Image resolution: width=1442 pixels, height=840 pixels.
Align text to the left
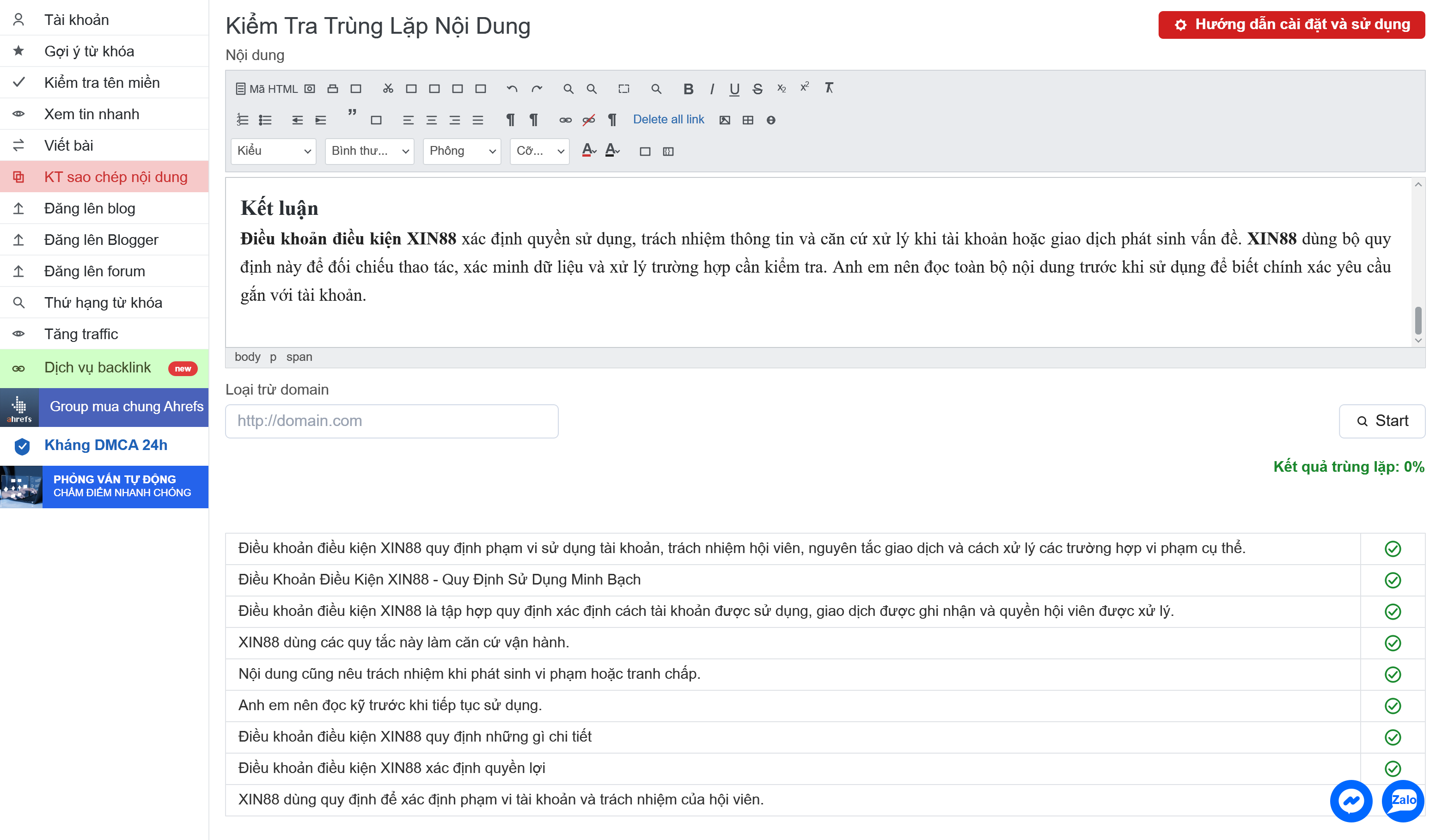408,120
